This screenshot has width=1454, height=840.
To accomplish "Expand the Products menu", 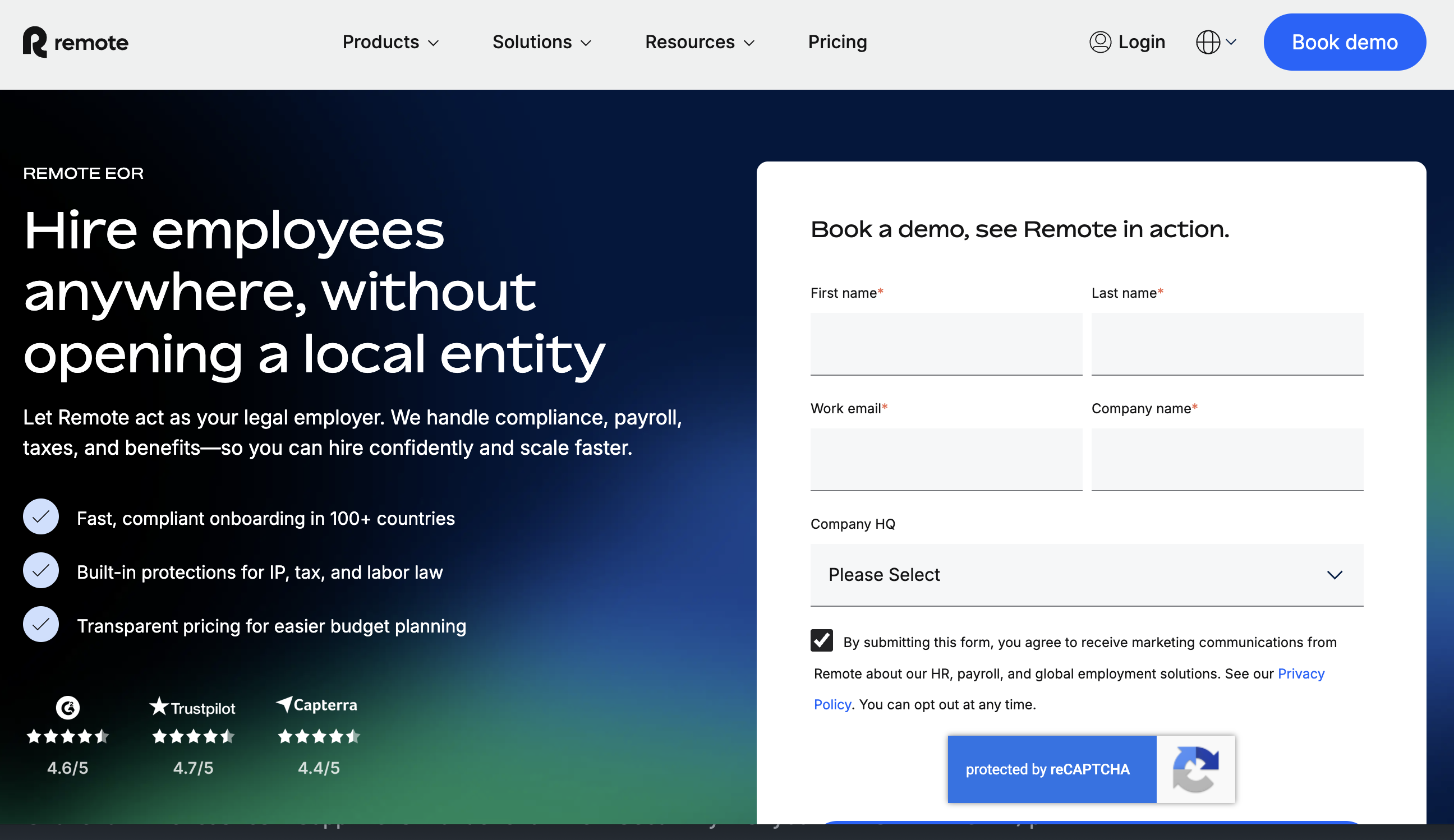I will (x=390, y=42).
